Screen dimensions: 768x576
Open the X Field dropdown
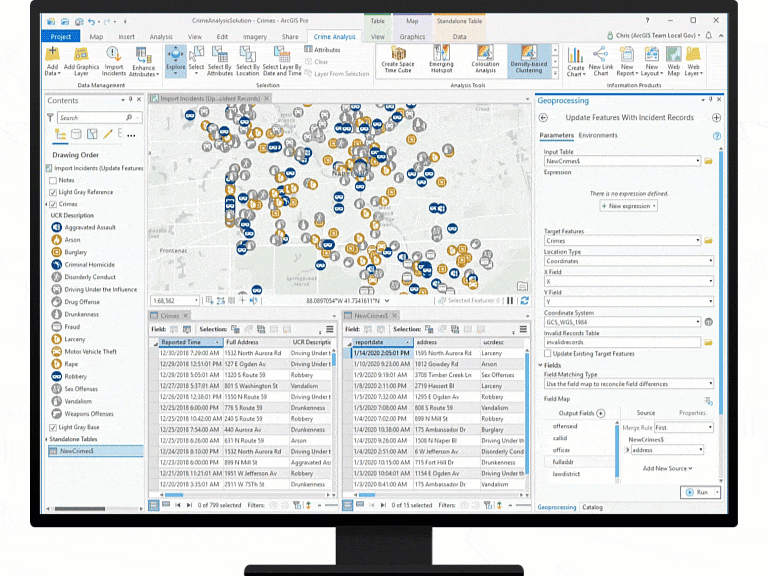coord(710,281)
